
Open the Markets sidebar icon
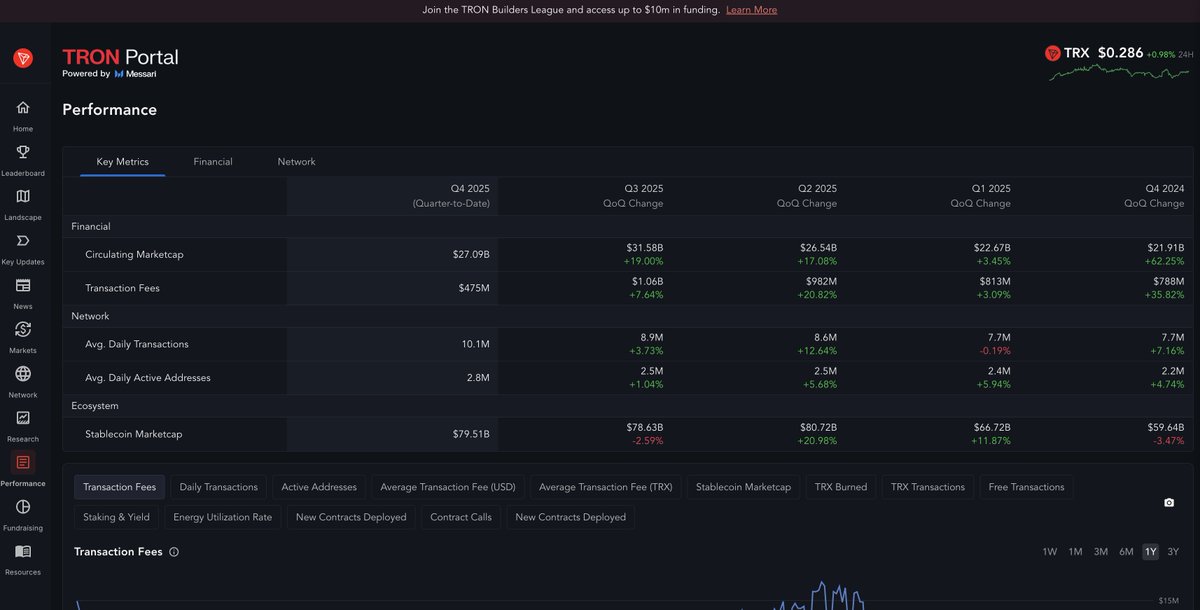click(x=23, y=329)
